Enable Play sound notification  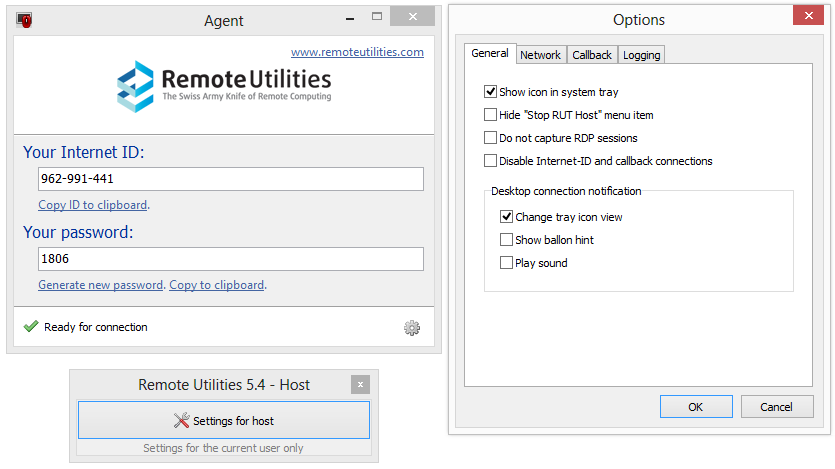[x=506, y=263]
